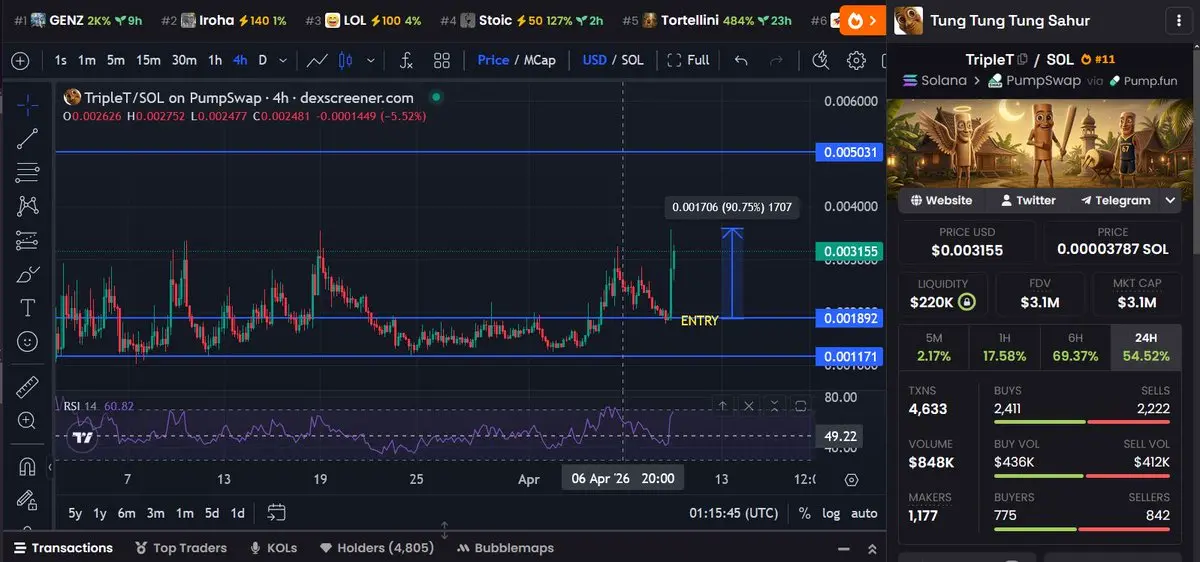Toggle the magnet snap mode
The height and width of the screenshot is (562, 1200).
[28, 466]
